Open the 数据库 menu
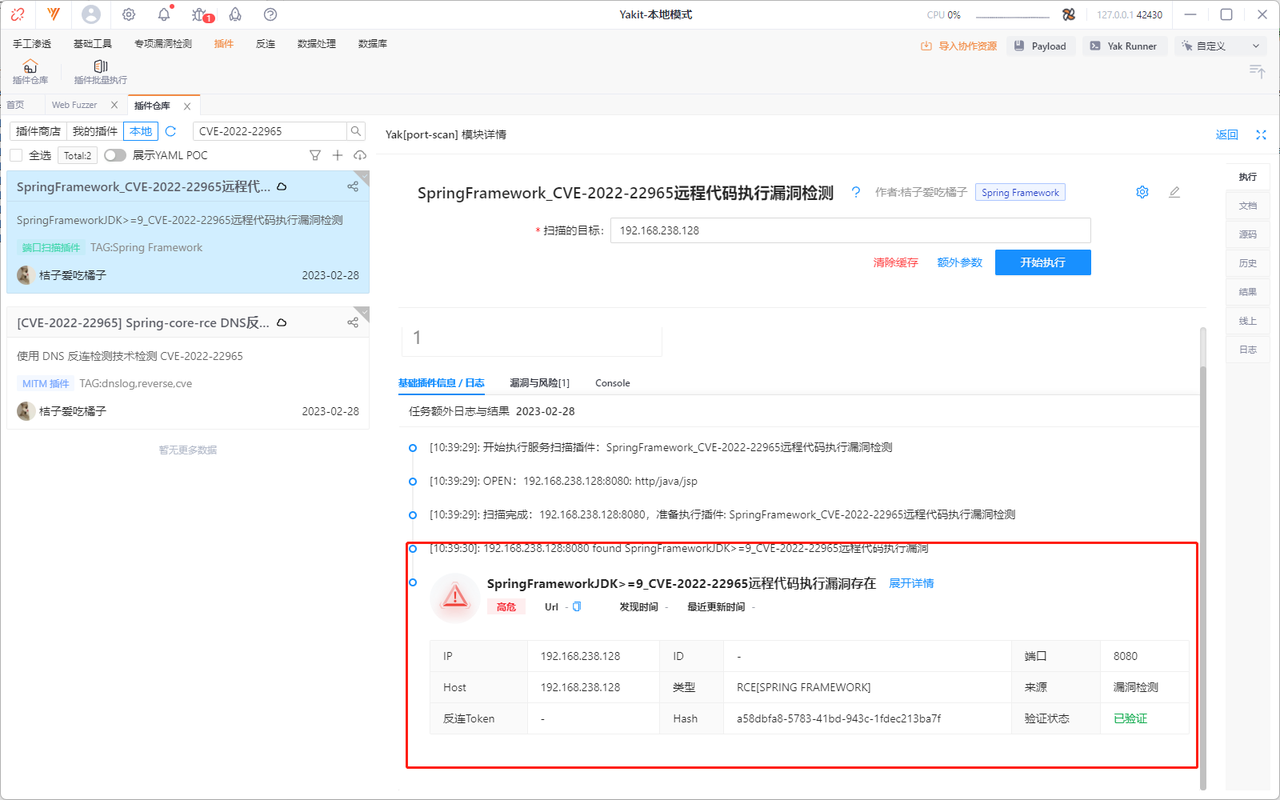1280x800 pixels. point(373,44)
